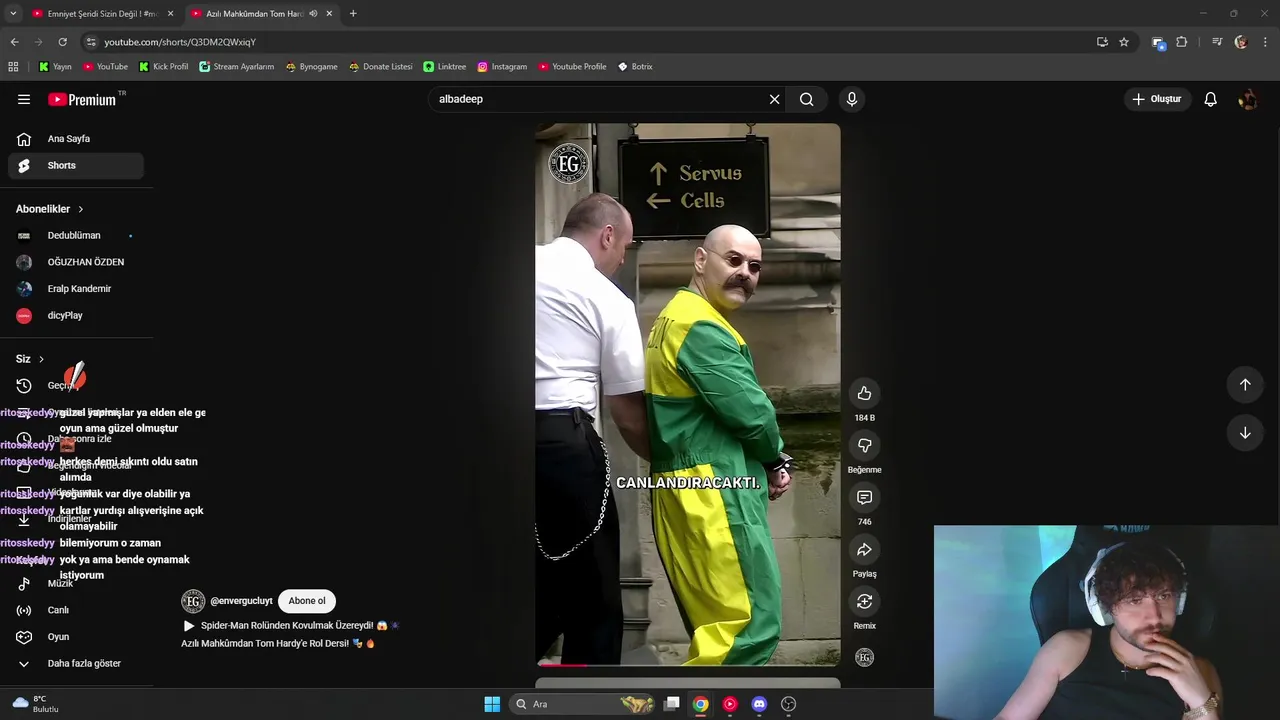
Task: Expand Daha fazla göster
Action: pos(75,663)
